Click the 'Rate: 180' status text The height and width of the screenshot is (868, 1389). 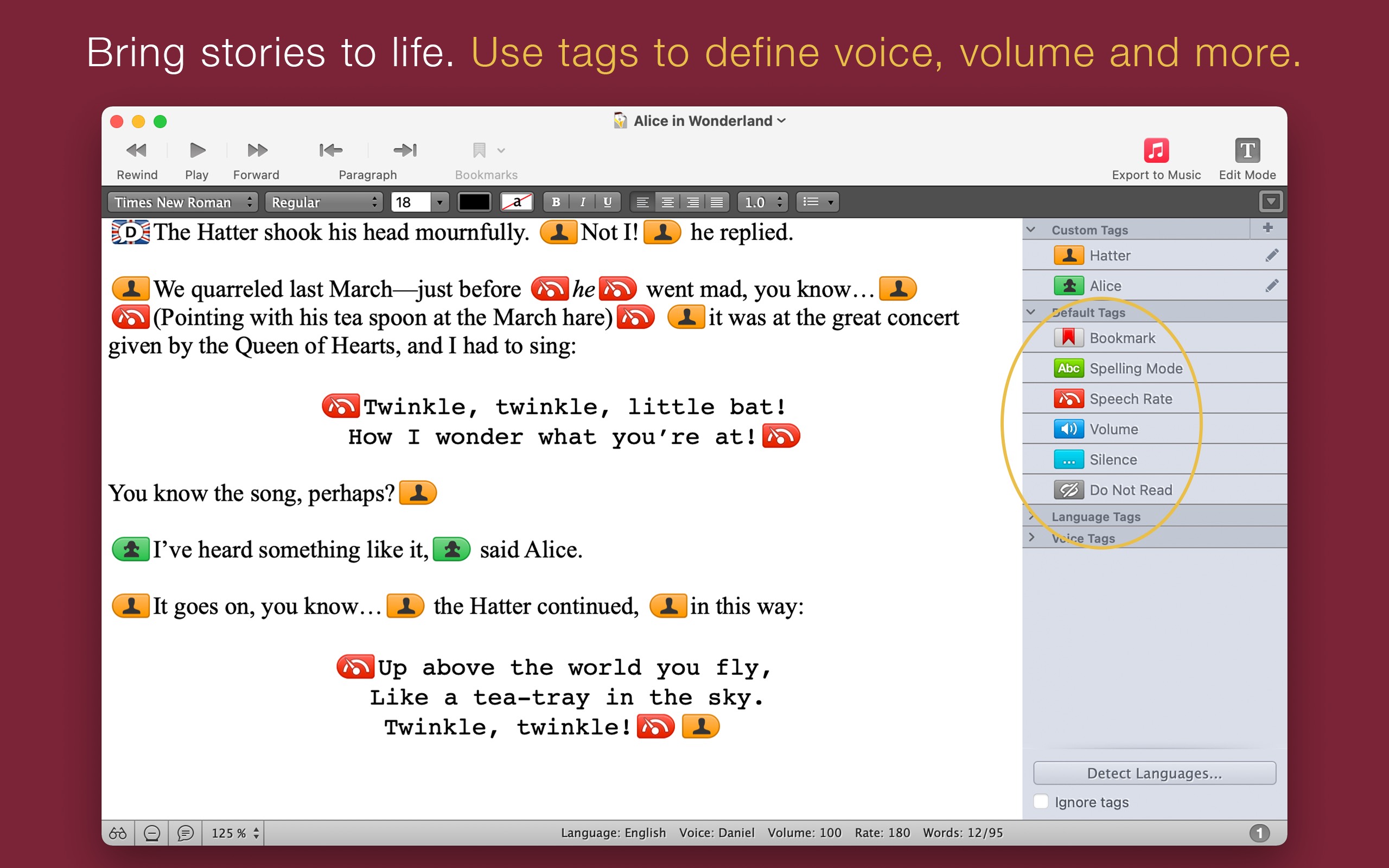[x=882, y=833]
